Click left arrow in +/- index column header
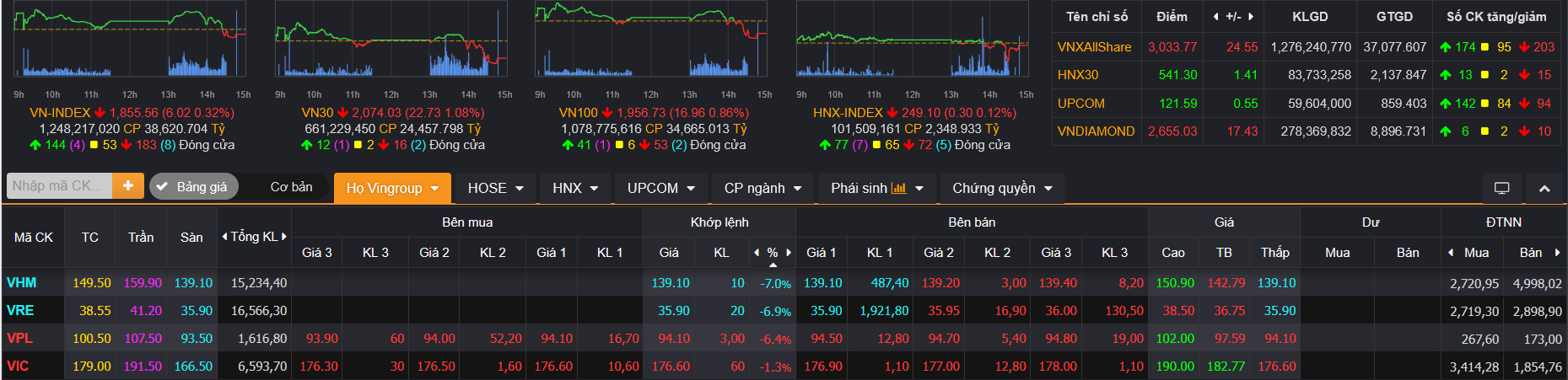The image size is (1568, 380). tap(1215, 17)
